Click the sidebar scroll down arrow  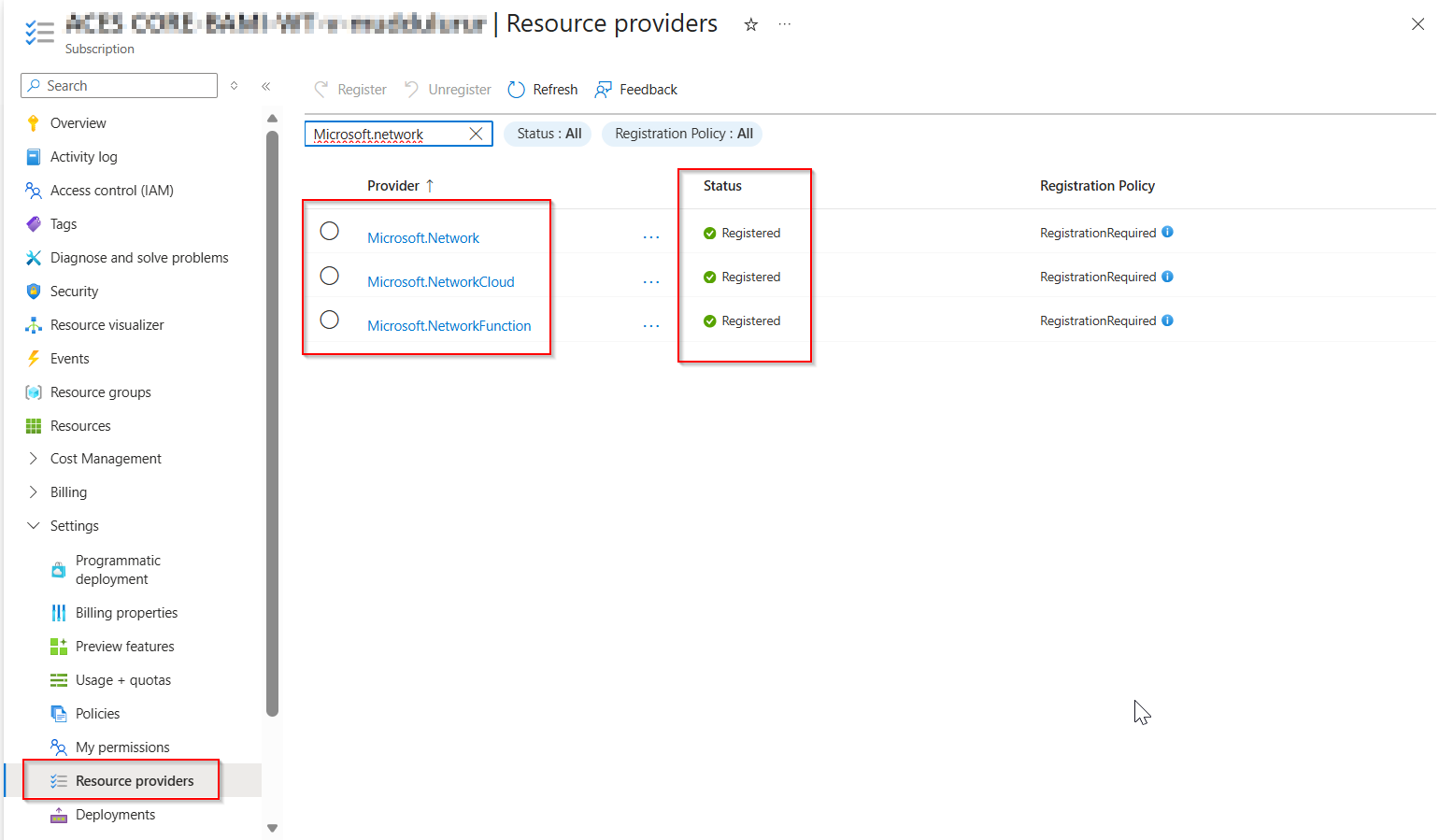click(x=272, y=828)
